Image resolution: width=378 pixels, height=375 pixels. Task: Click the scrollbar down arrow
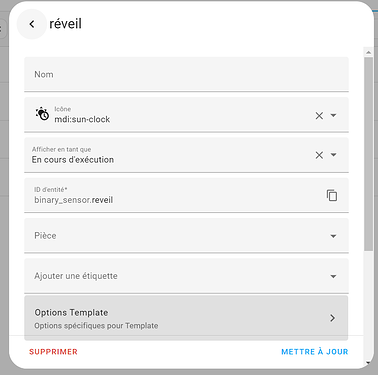pyautogui.click(x=368, y=363)
